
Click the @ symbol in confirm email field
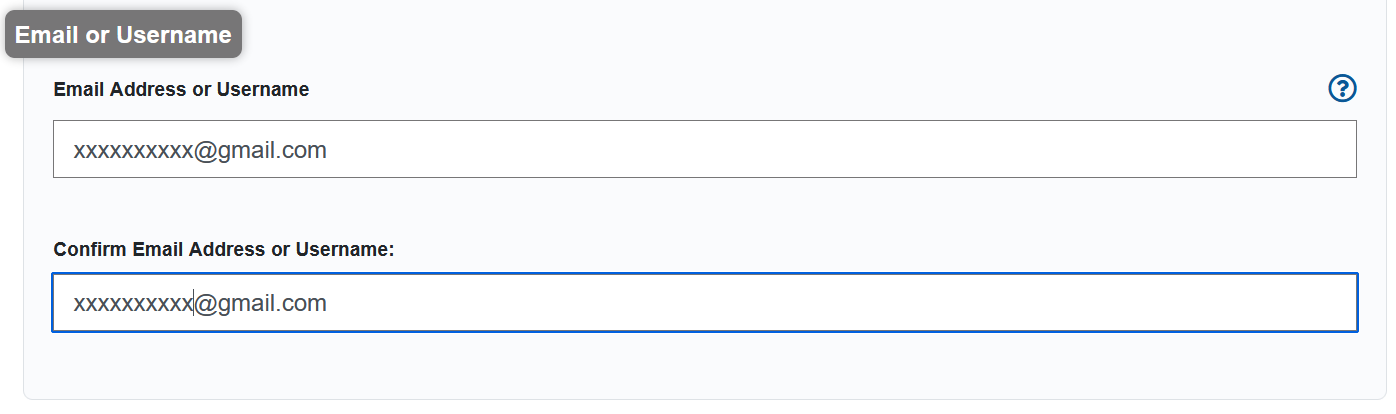(206, 303)
